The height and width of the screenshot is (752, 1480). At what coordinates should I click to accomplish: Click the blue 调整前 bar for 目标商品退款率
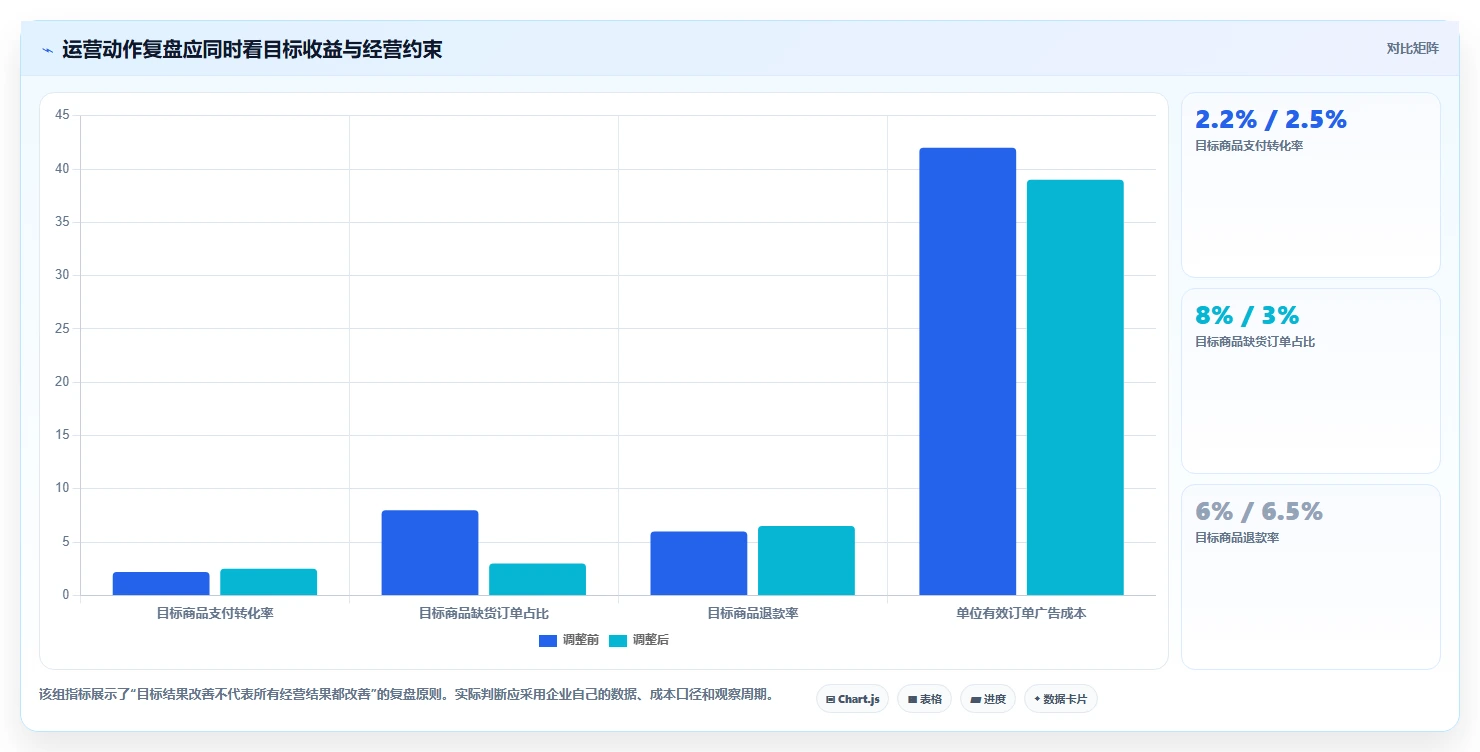698,563
